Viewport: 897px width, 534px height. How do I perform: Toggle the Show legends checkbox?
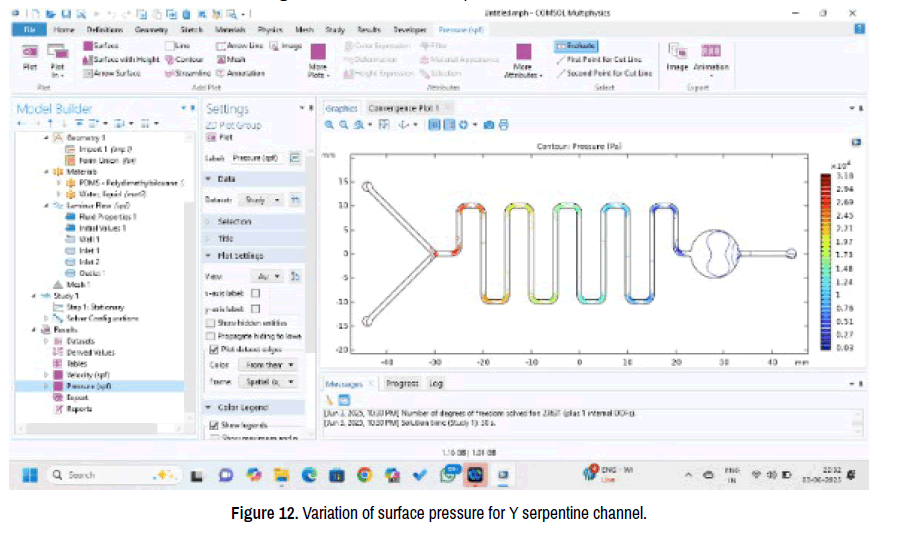point(211,425)
